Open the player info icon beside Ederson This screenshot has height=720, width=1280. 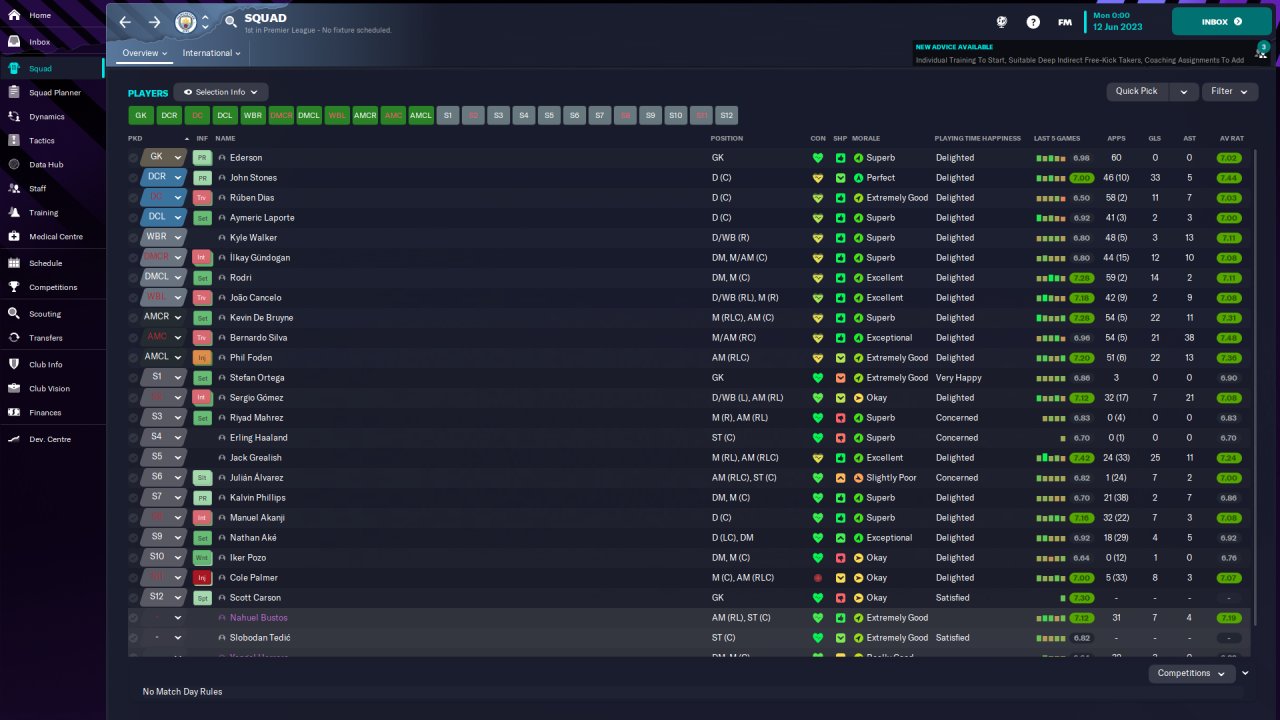point(222,158)
